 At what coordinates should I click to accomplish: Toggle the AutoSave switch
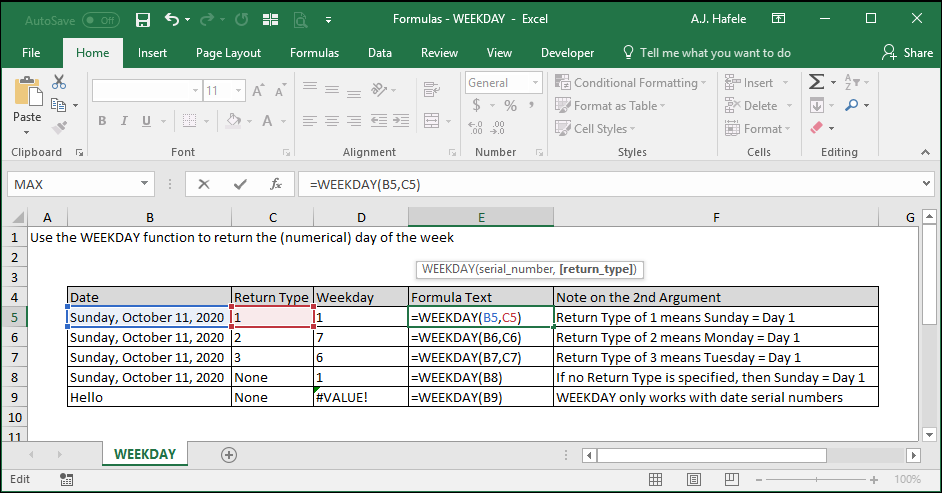[x=101, y=20]
